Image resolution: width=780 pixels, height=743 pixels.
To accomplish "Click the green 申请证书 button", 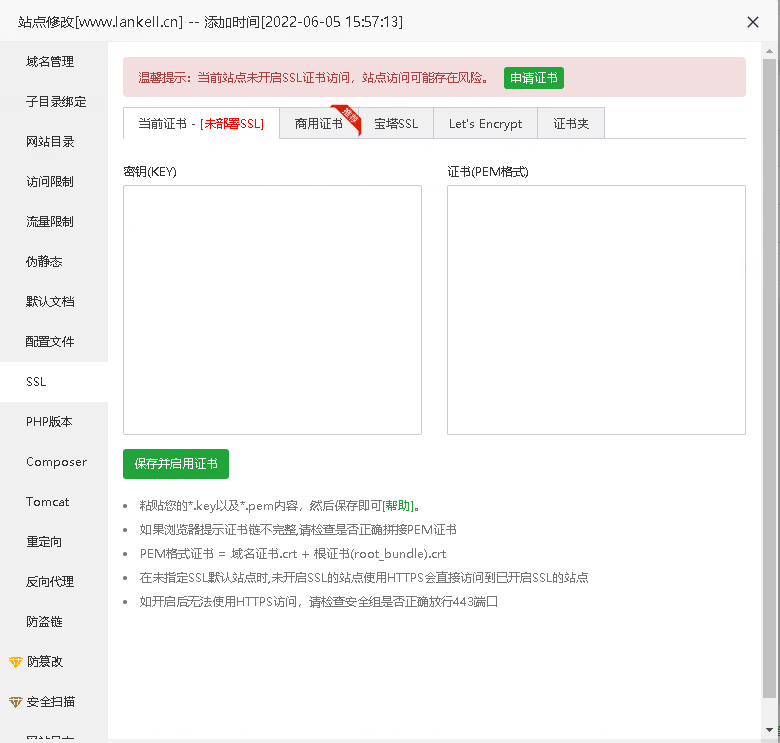I will [x=534, y=78].
